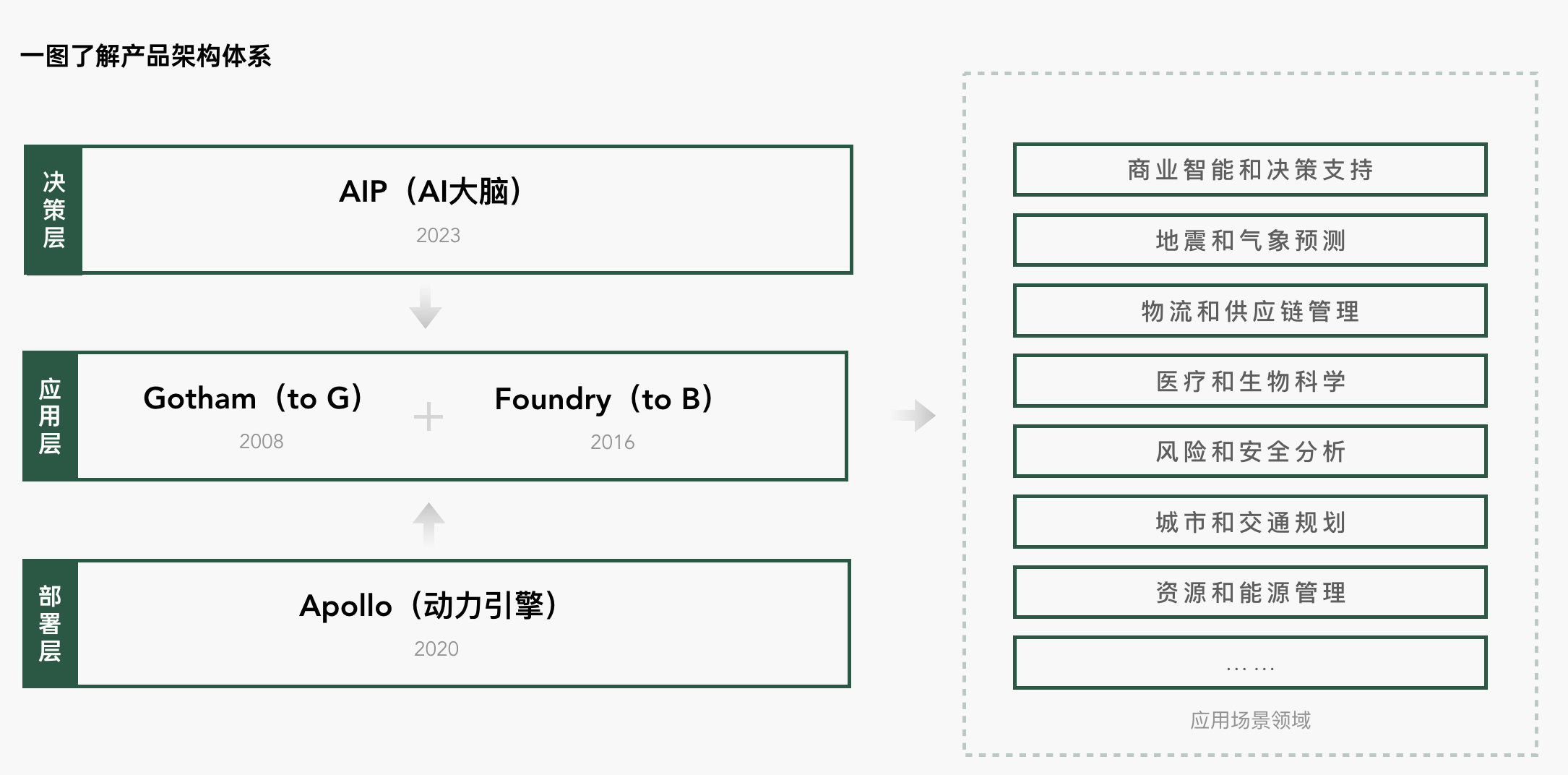1568x775 pixels.
Task: Click the 风险和安全分析 box
Action: pos(1250,452)
